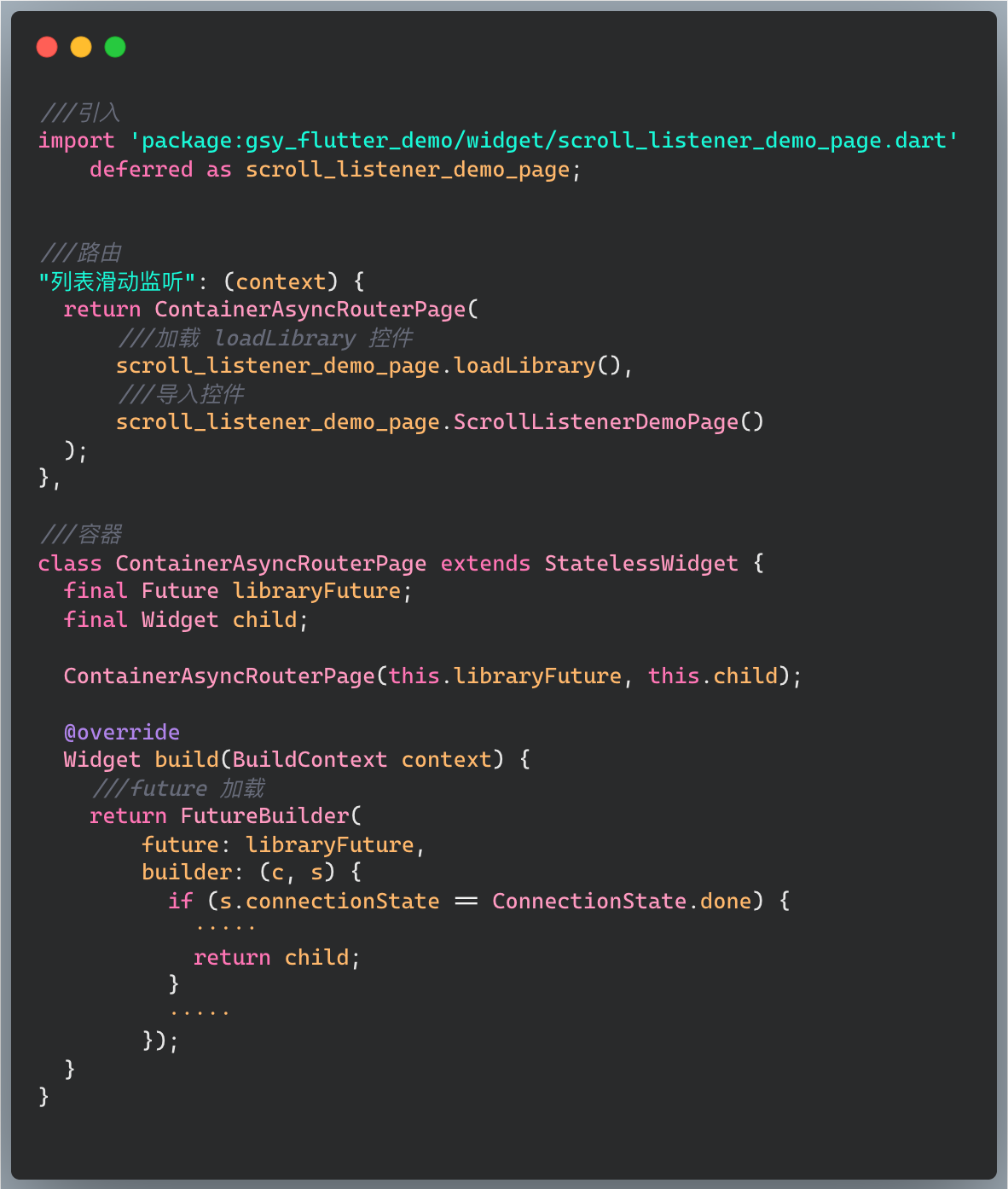
Task: Click the yellow minimize dot
Action: coord(81,47)
